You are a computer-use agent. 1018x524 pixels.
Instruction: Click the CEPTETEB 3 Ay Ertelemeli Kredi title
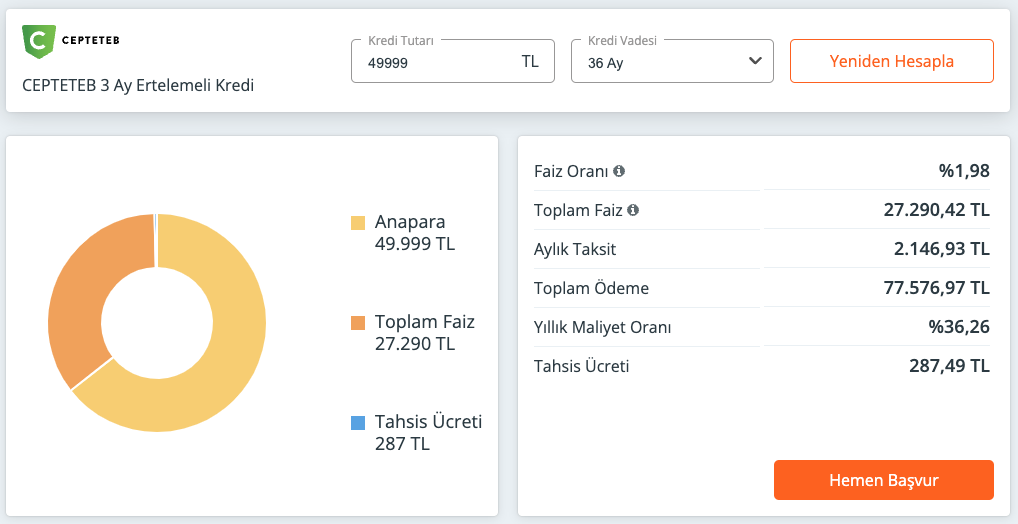[x=138, y=86]
